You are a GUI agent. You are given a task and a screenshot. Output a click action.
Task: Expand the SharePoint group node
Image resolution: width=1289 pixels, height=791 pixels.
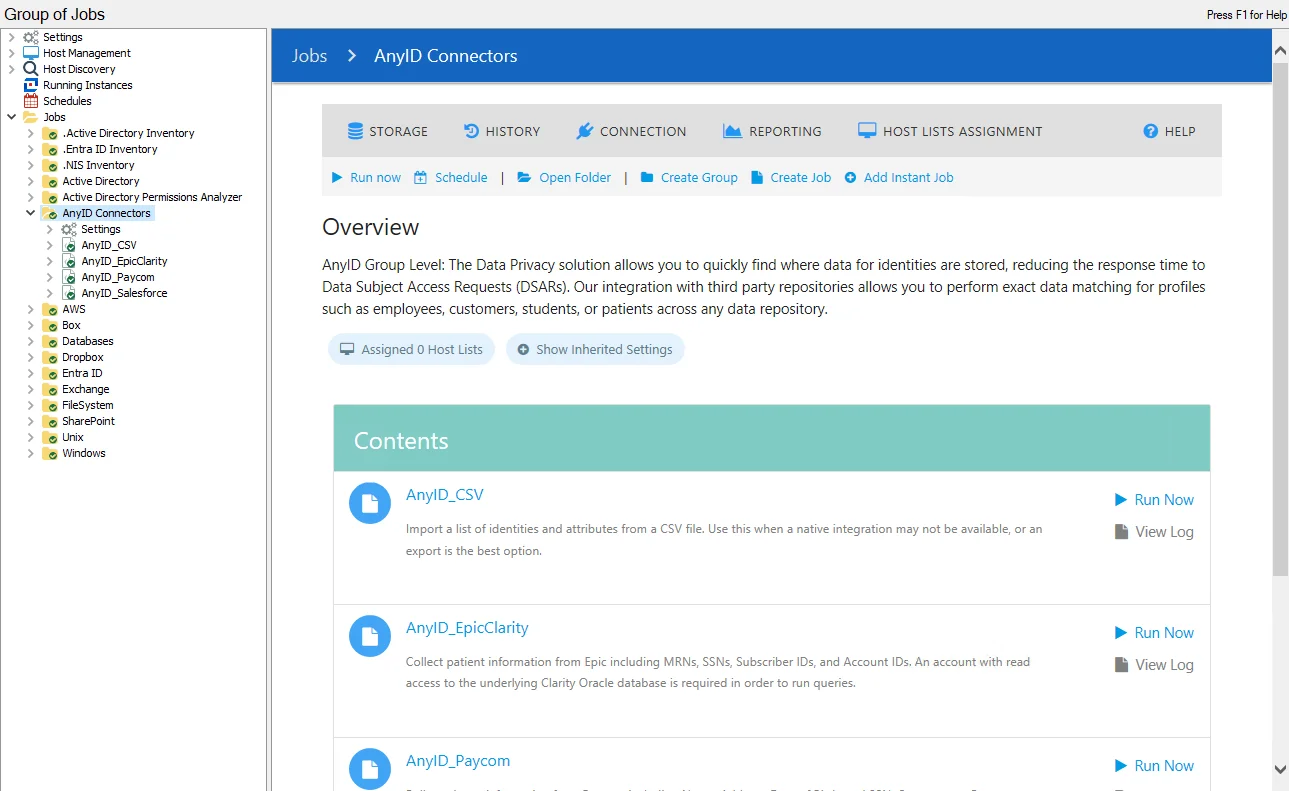point(31,421)
